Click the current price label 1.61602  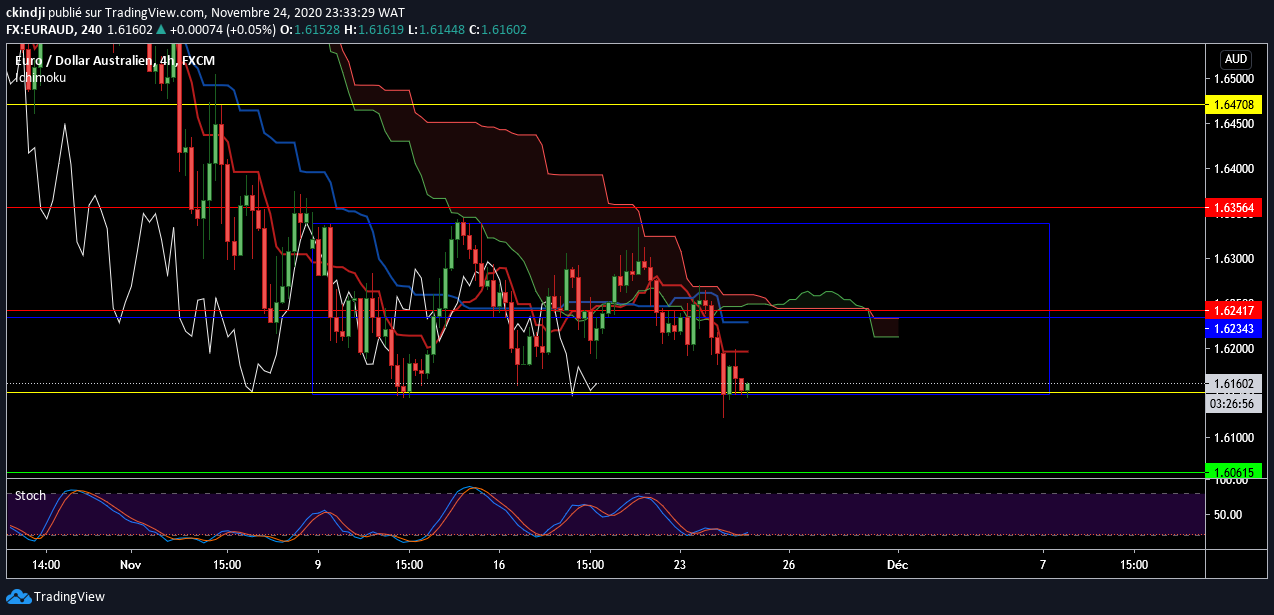[x=1235, y=383]
